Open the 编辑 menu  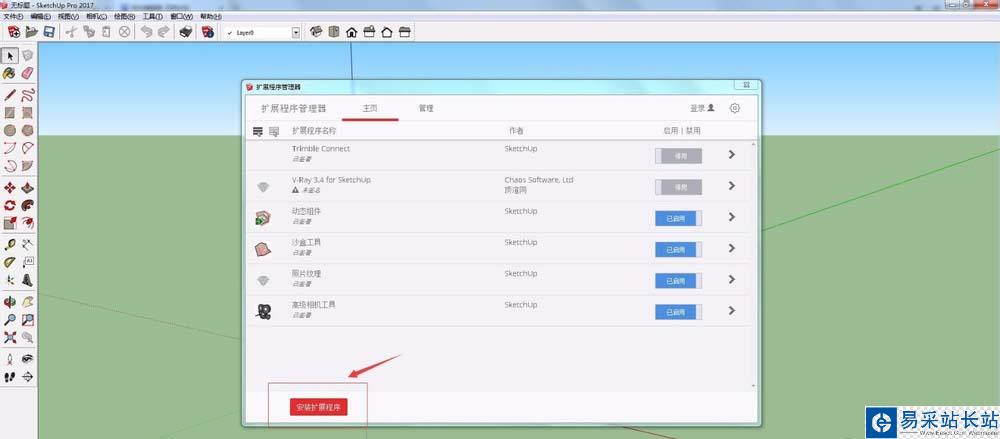pos(40,16)
